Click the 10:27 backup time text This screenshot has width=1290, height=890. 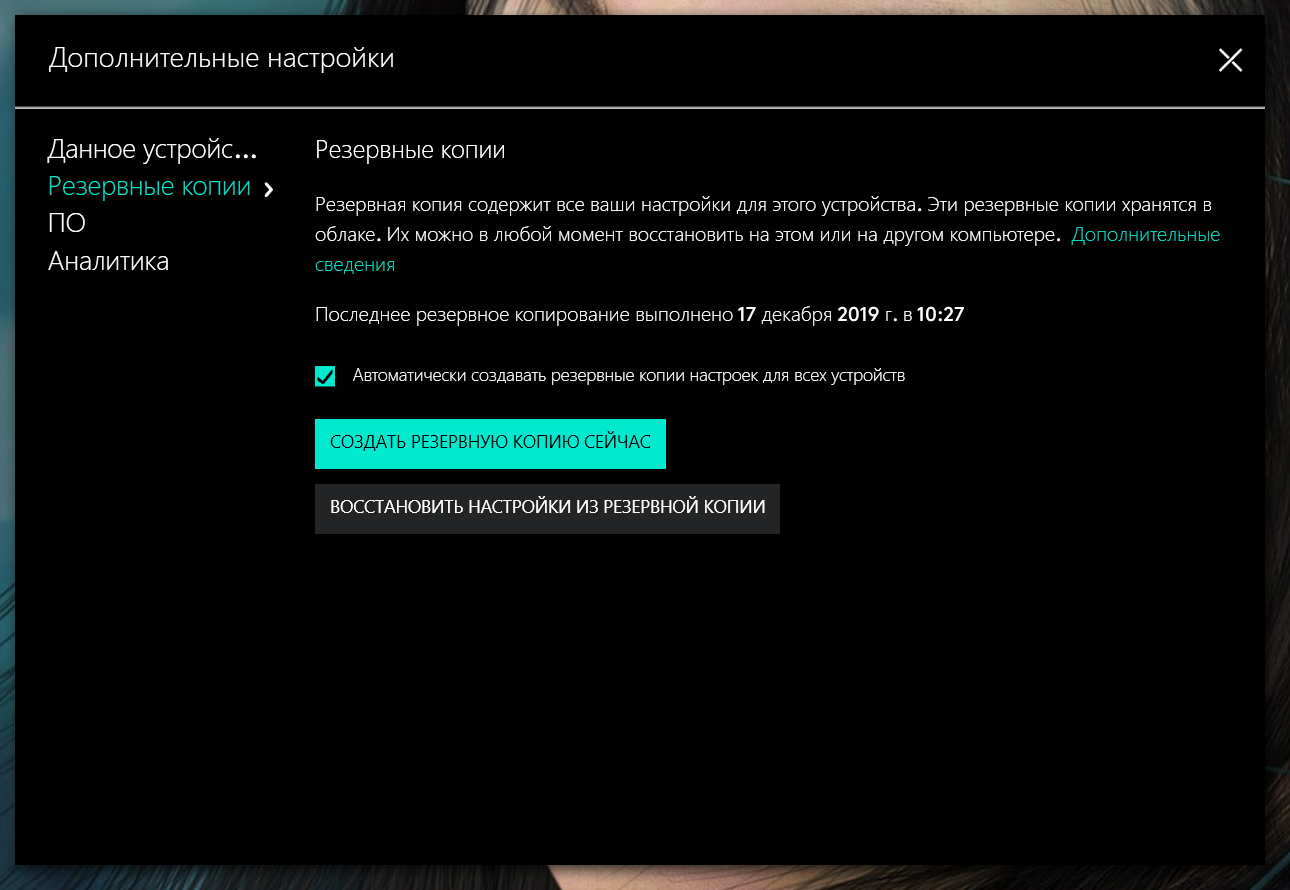[940, 315]
